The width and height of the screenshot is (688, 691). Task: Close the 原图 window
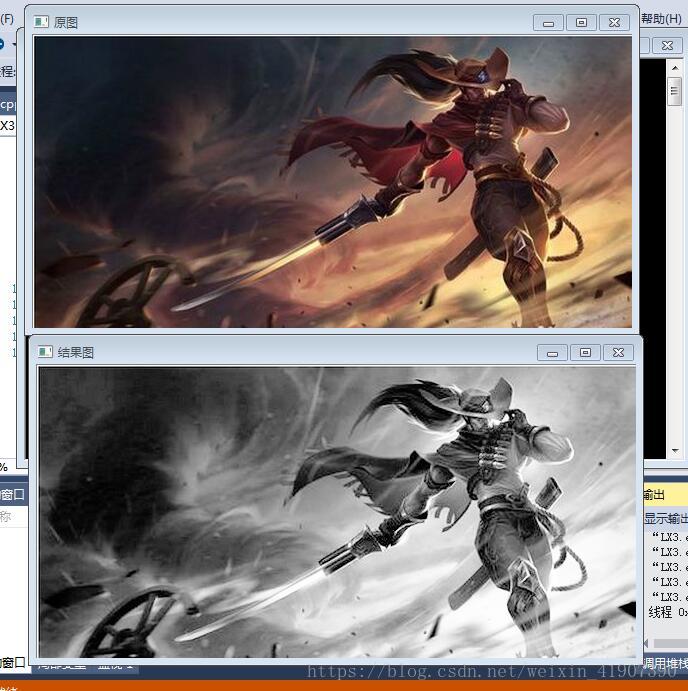614,22
